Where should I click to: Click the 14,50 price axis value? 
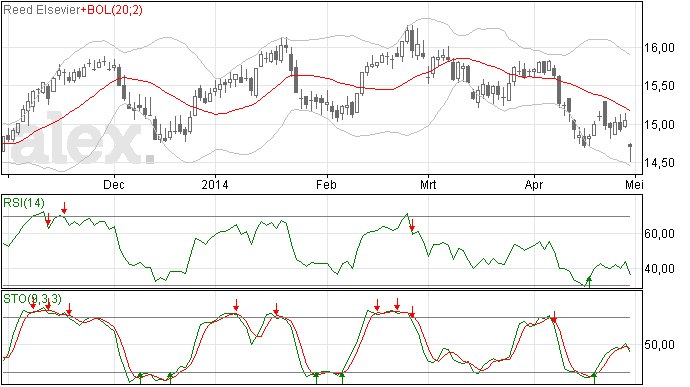click(659, 163)
